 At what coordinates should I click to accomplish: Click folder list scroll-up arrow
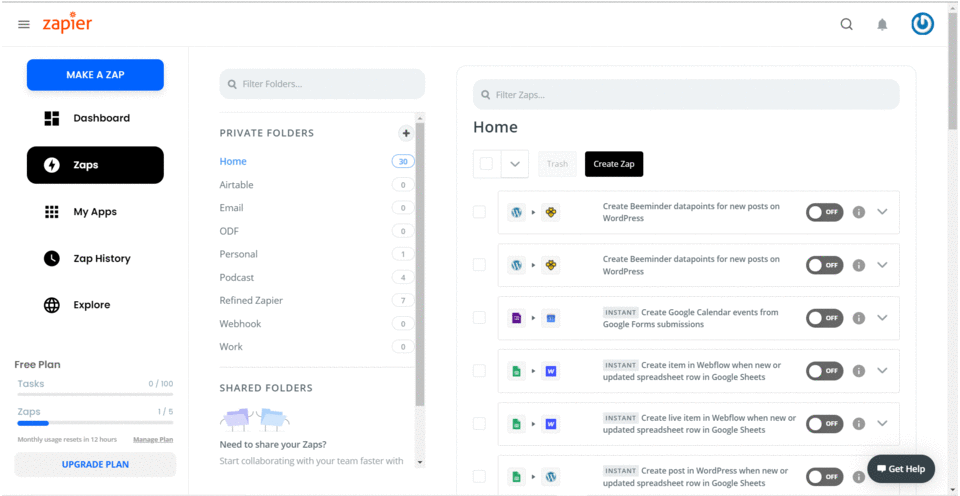(420, 118)
